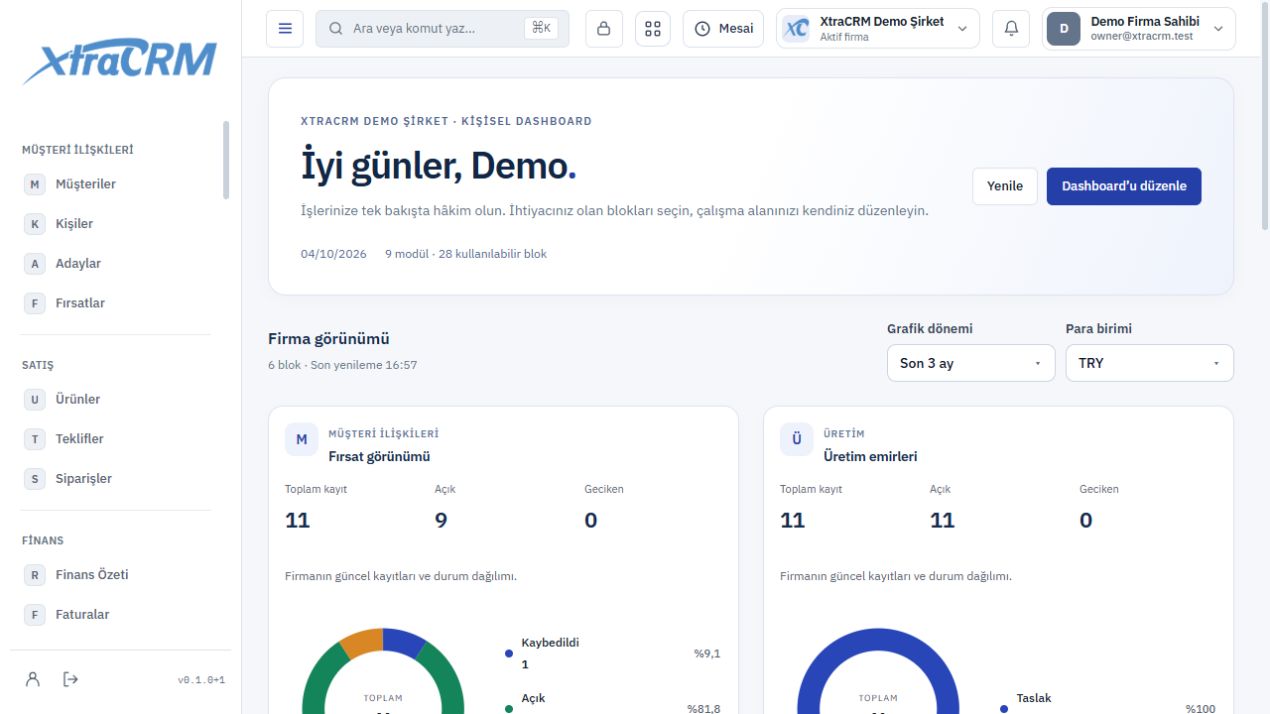Click the F badge beside Faturalar

(35, 615)
